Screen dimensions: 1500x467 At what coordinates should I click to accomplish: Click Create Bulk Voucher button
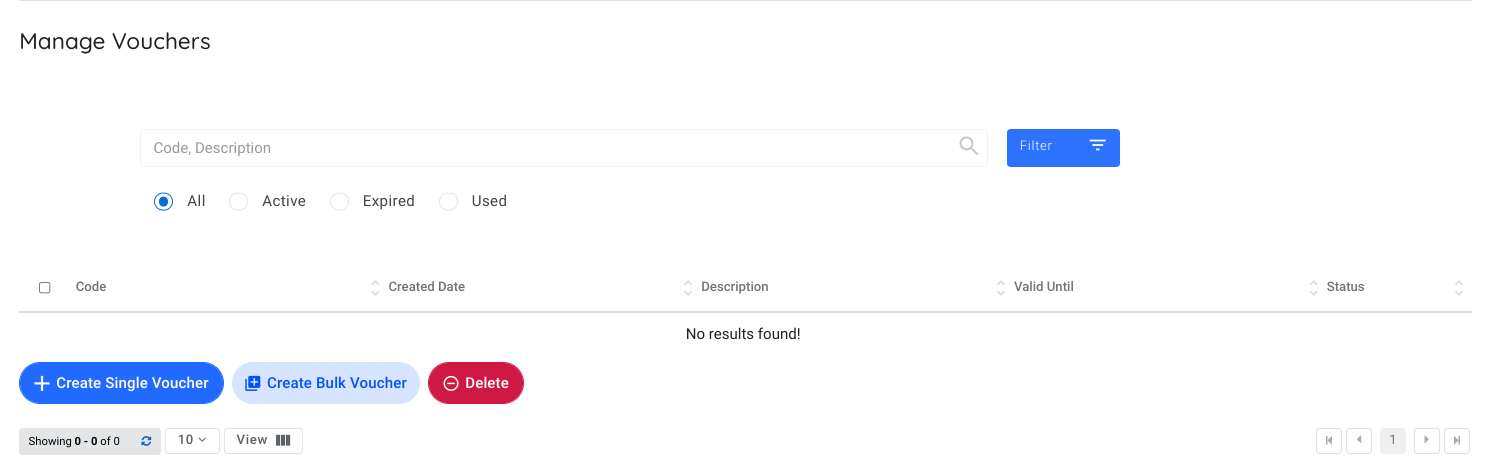click(326, 383)
